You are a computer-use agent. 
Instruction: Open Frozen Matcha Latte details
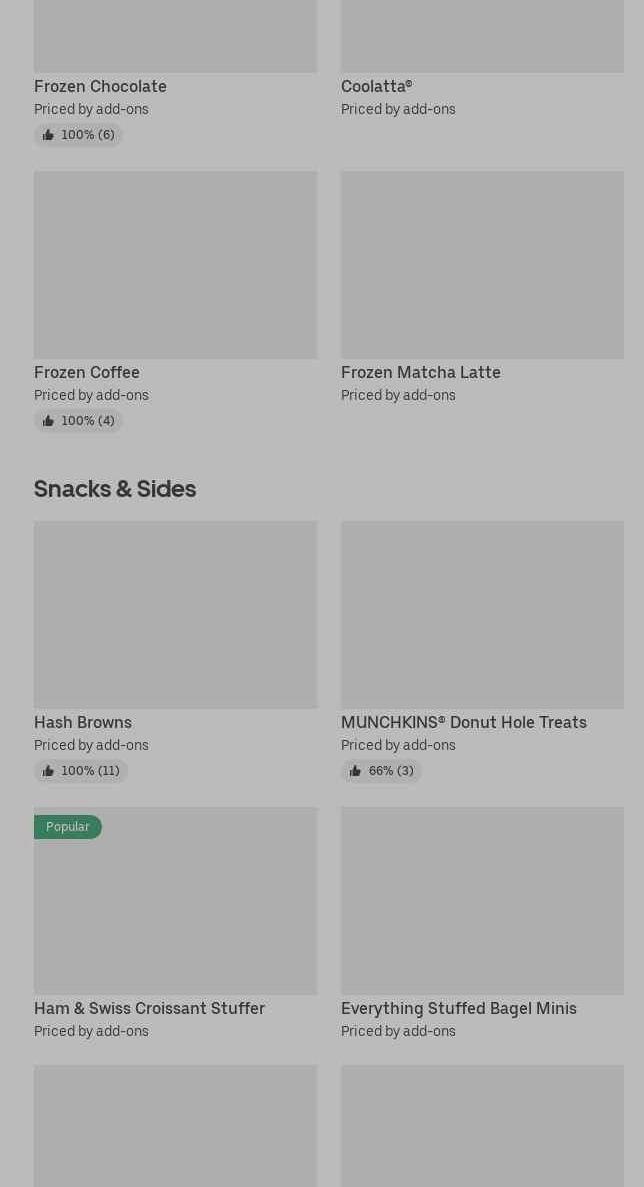420,373
